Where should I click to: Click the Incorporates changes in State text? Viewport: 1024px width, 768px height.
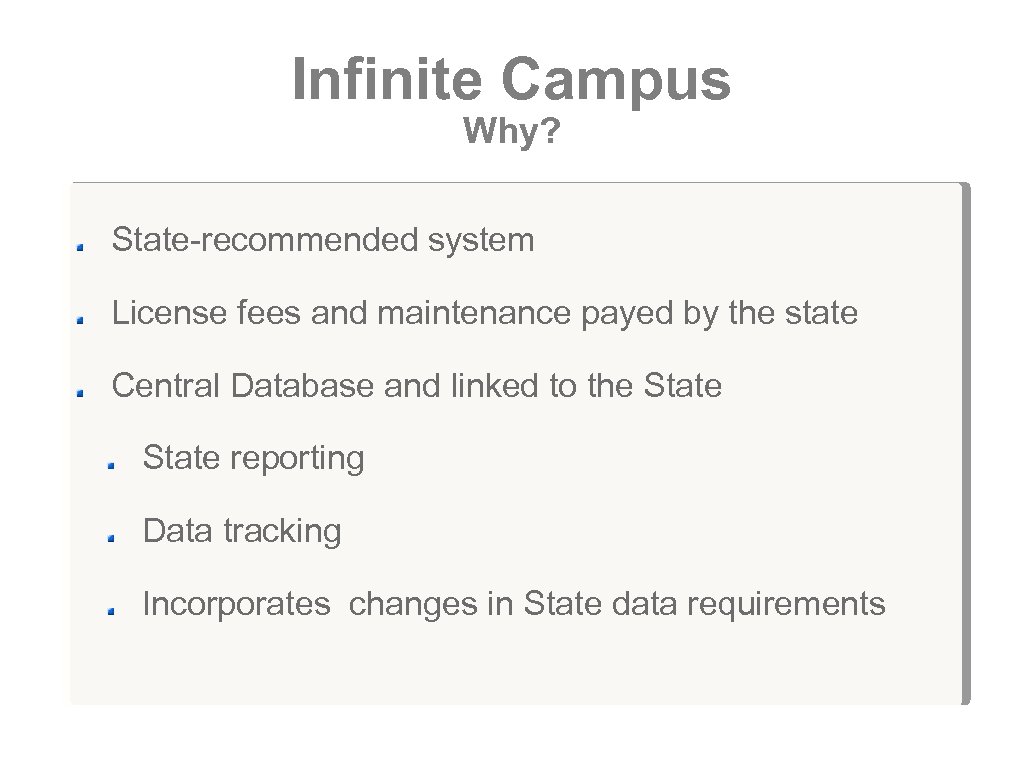[514, 604]
